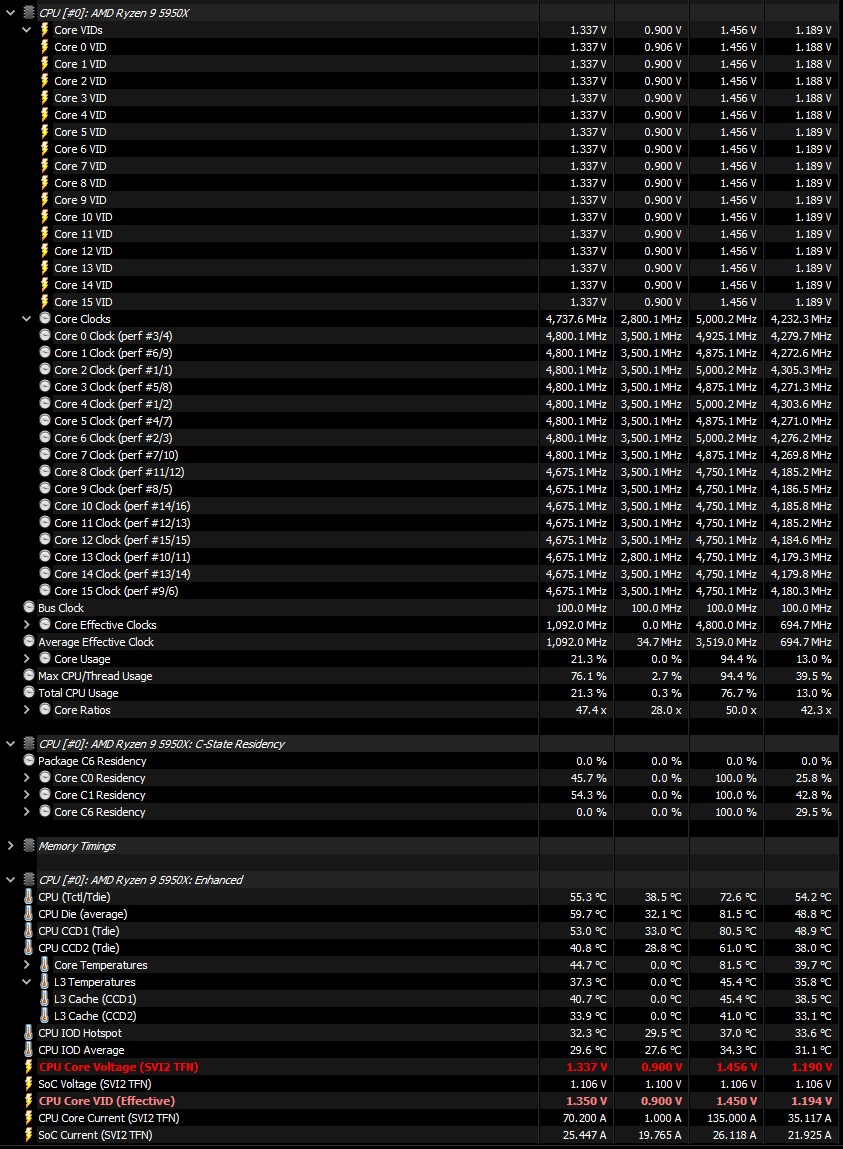Click the 81.5 °C maximum of CPU Die (average)
843x1149 pixels.
coord(737,914)
